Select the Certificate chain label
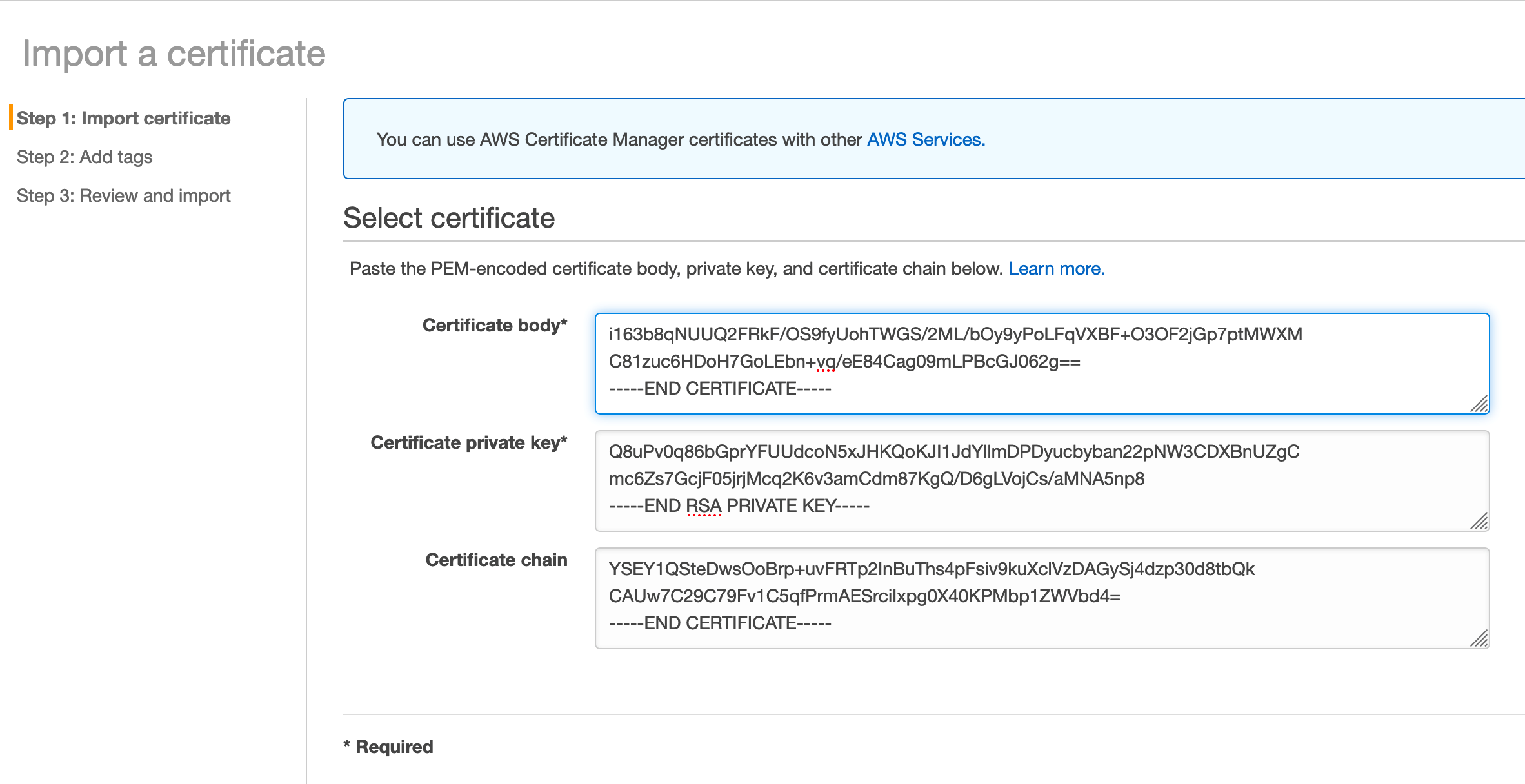 pyautogui.click(x=496, y=560)
